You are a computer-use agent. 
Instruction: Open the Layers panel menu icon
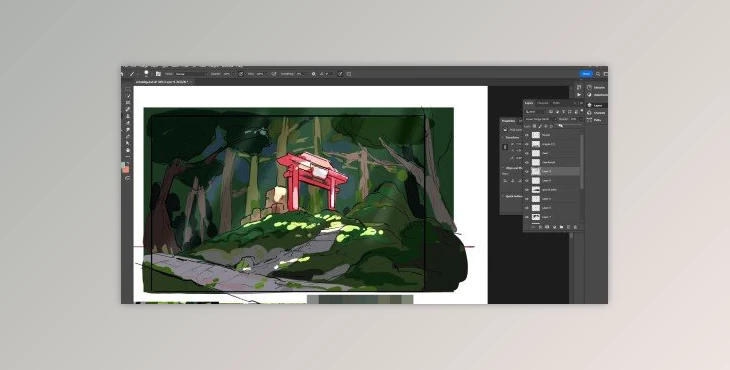(581, 103)
